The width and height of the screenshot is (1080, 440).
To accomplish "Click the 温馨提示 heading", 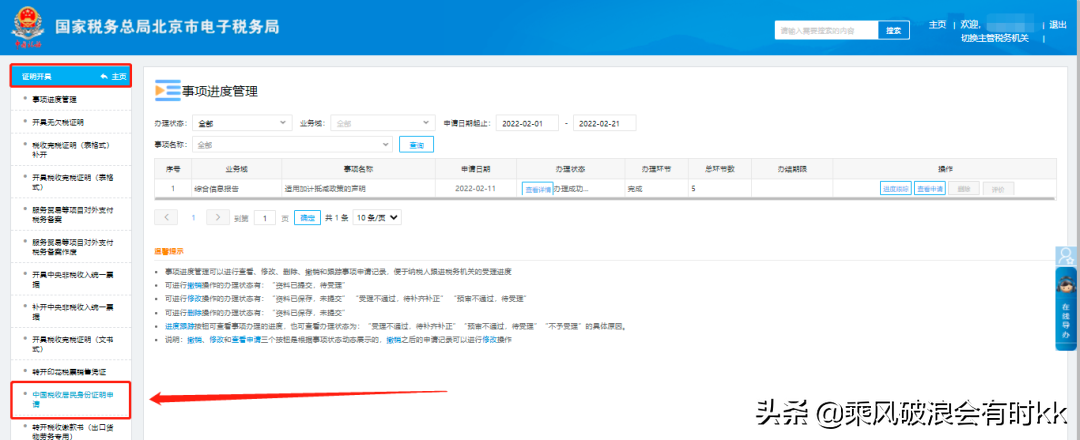I will pyautogui.click(x=169, y=251).
